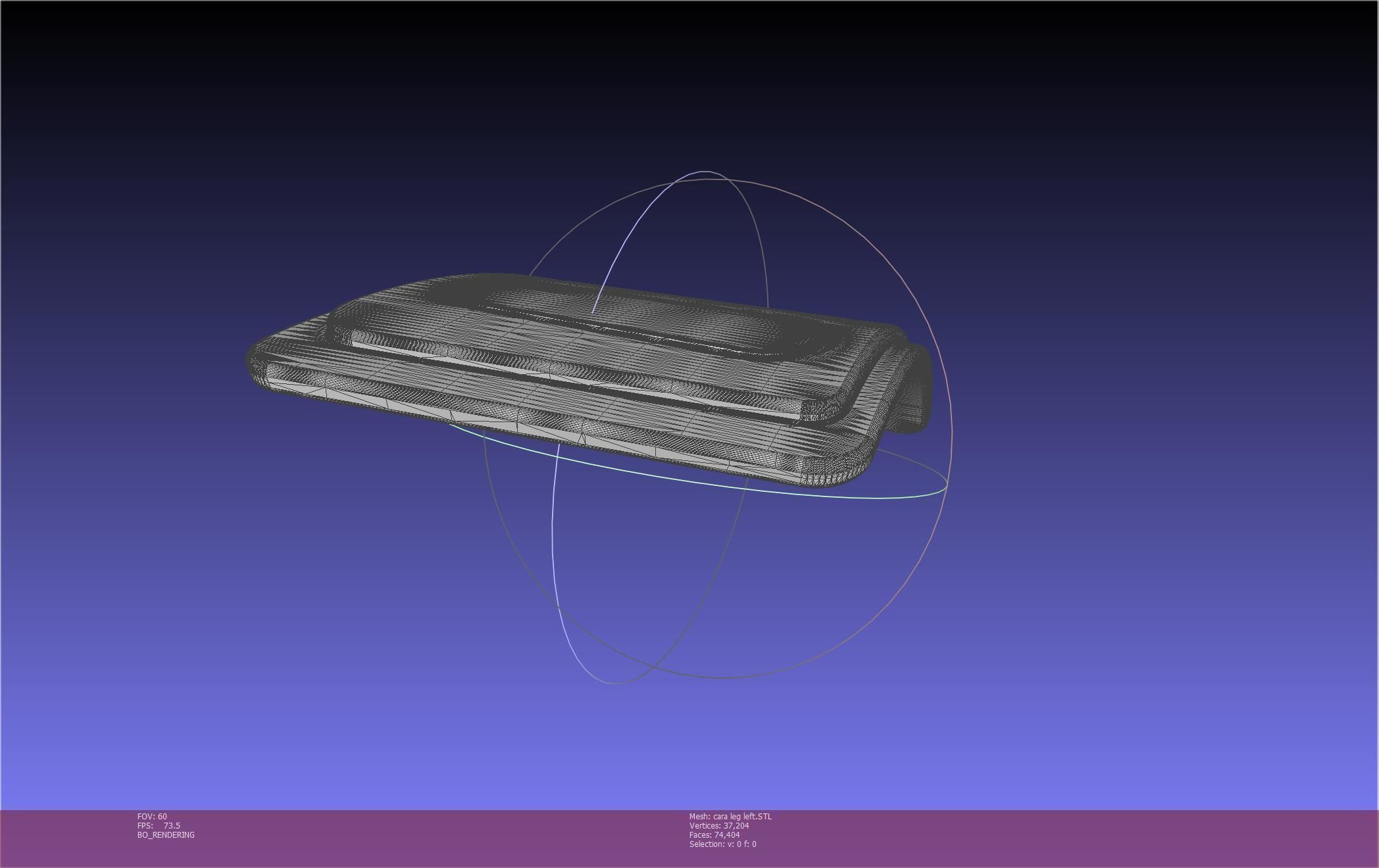Click the BO_RENDERING status text

click(x=166, y=834)
